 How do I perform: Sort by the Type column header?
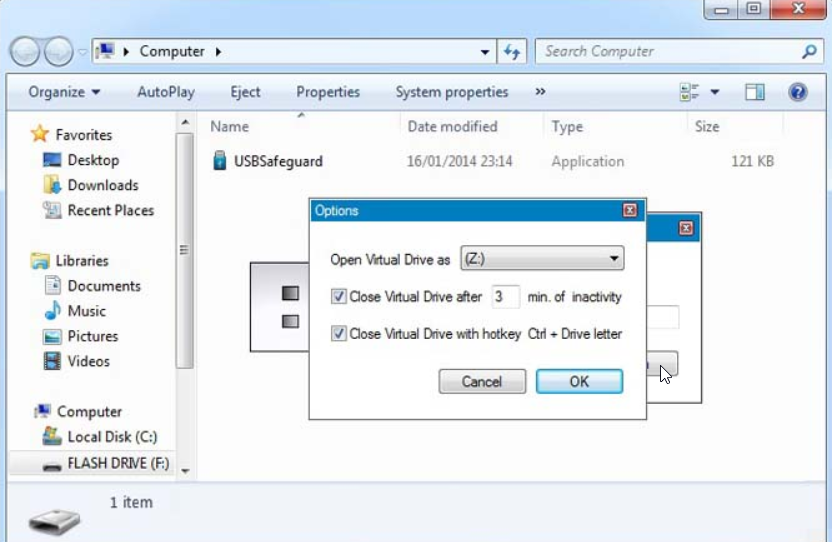click(x=567, y=126)
